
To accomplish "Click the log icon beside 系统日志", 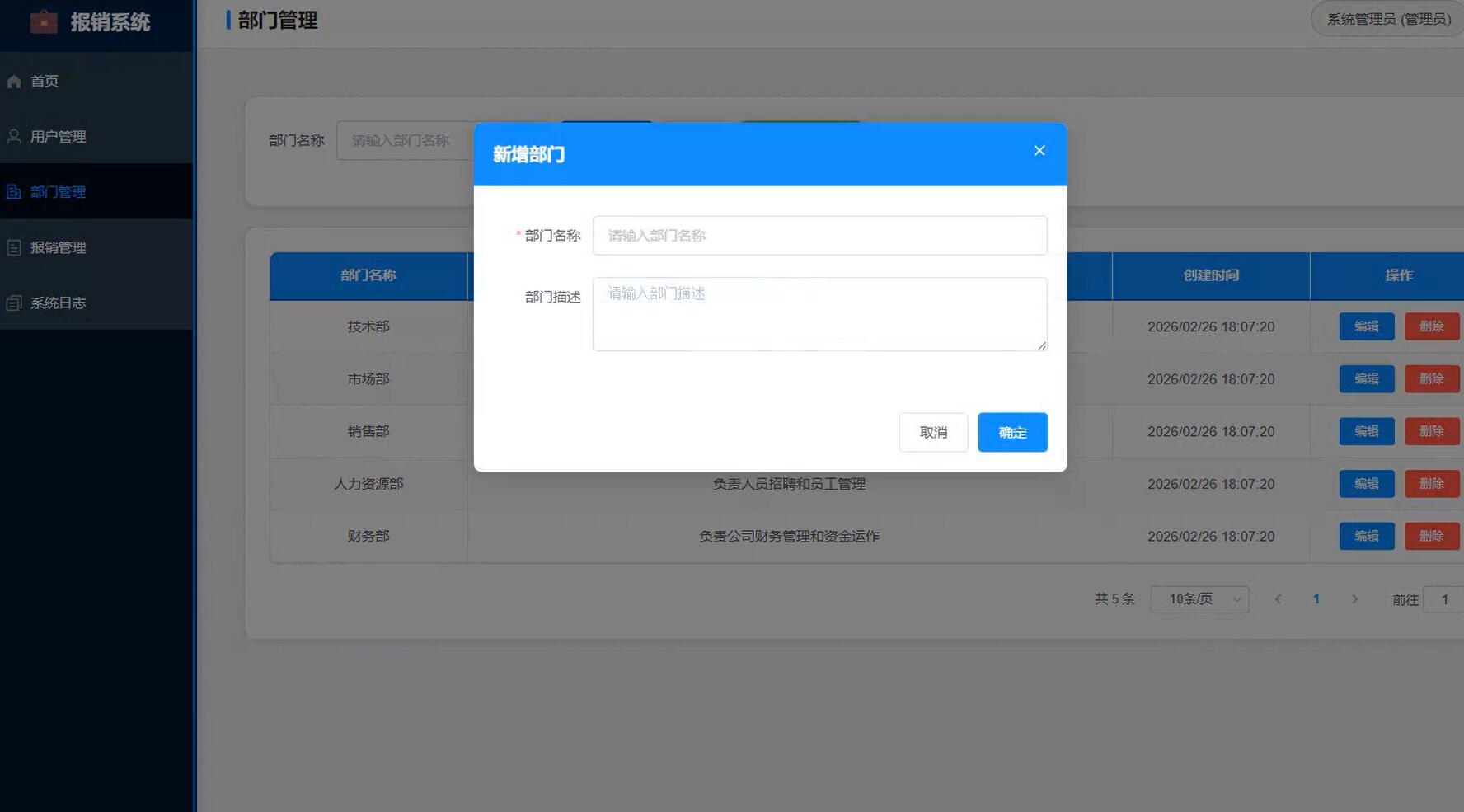I will pos(14,303).
